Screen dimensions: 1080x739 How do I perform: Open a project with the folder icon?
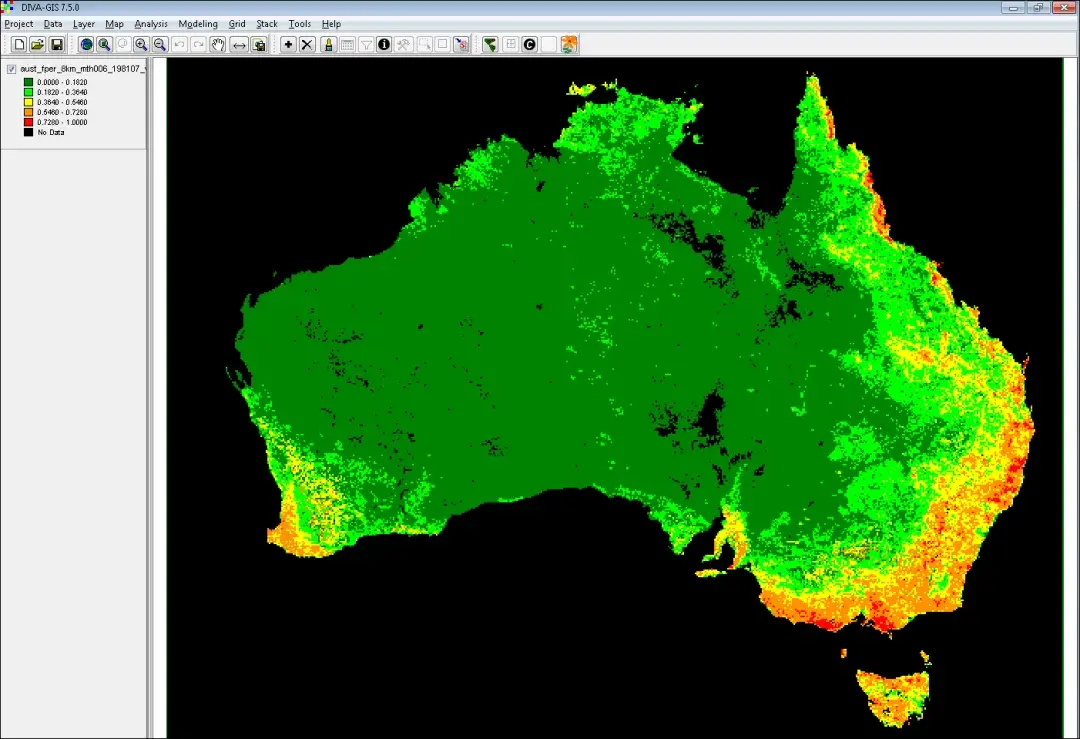tap(37, 45)
